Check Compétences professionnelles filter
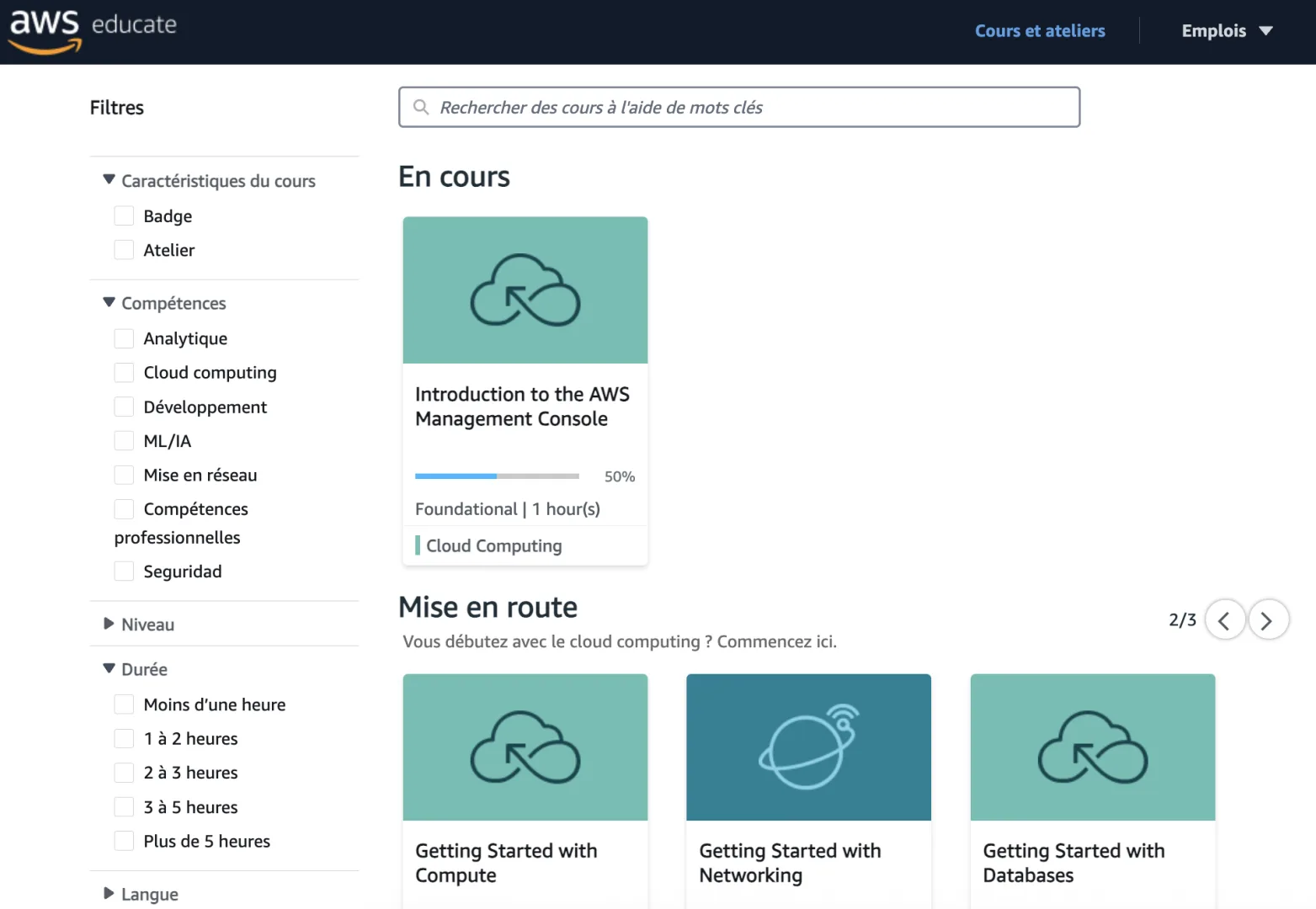 tap(124, 509)
